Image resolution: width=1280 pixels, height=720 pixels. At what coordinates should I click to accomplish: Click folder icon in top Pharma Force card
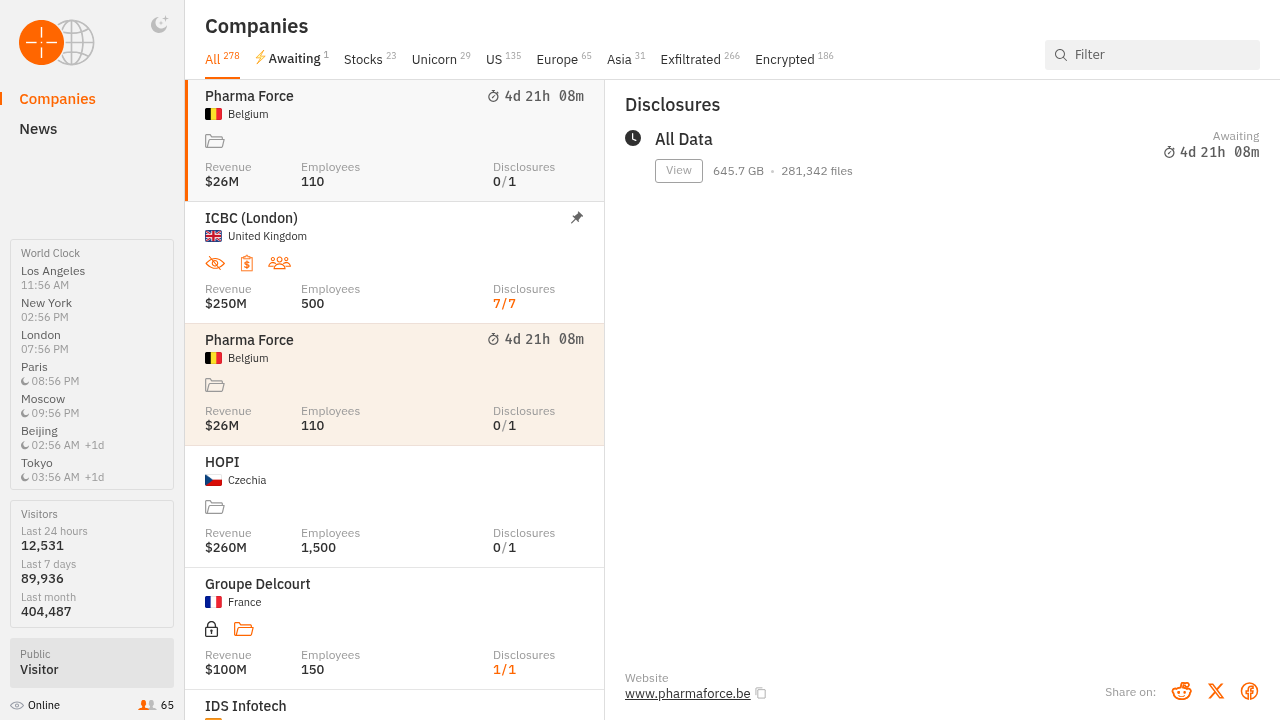(x=214, y=141)
